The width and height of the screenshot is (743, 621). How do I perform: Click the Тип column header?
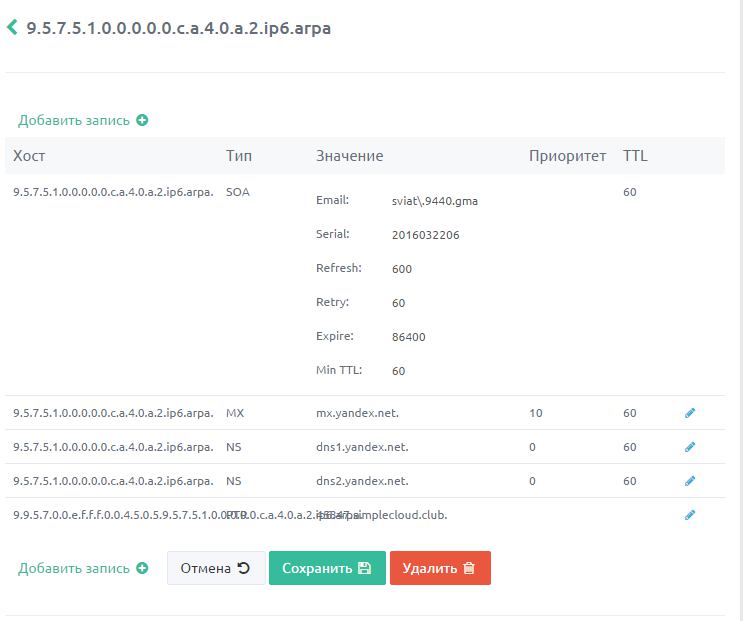tap(239, 156)
